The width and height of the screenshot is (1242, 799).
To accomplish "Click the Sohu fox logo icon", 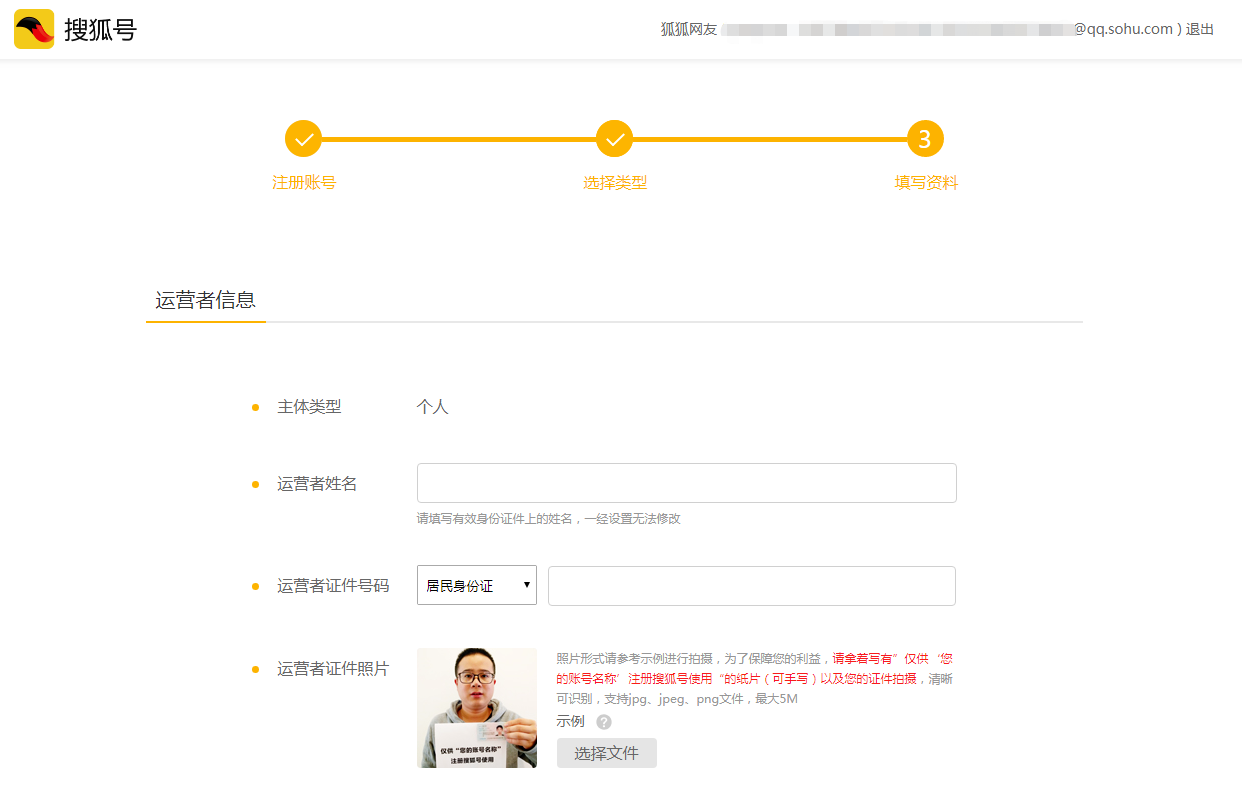I will pos(33,29).
